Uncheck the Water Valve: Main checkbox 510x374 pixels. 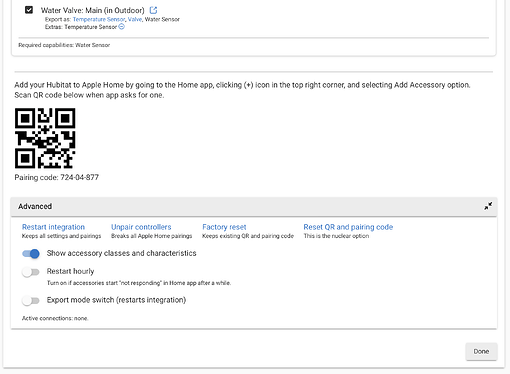click(x=29, y=10)
